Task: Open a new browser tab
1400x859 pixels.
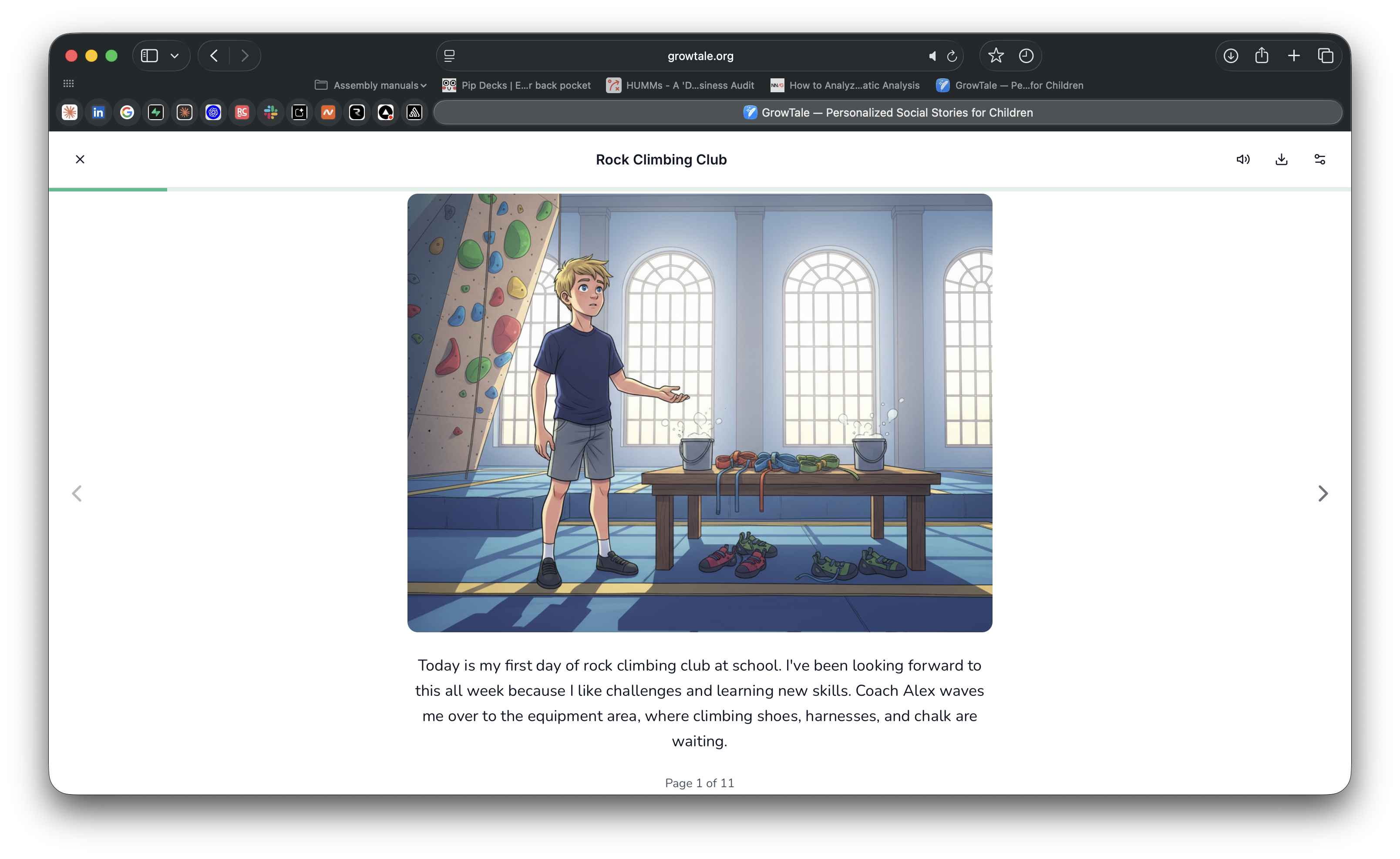Action: pos(1294,55)
